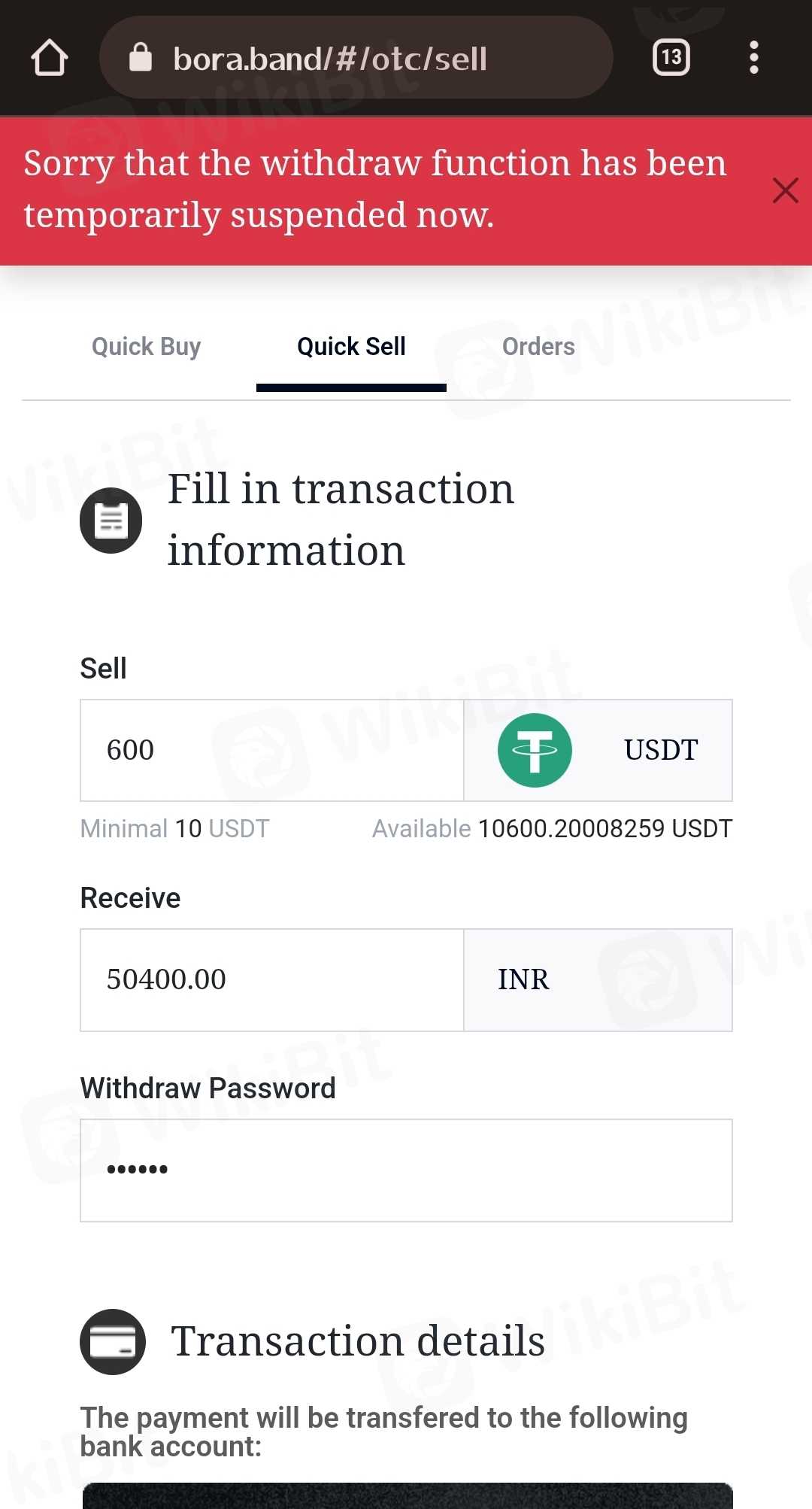Open the INR currency selector
Image resolution: width=812 pixels, height=1509 pixels.
click(598, 979)
